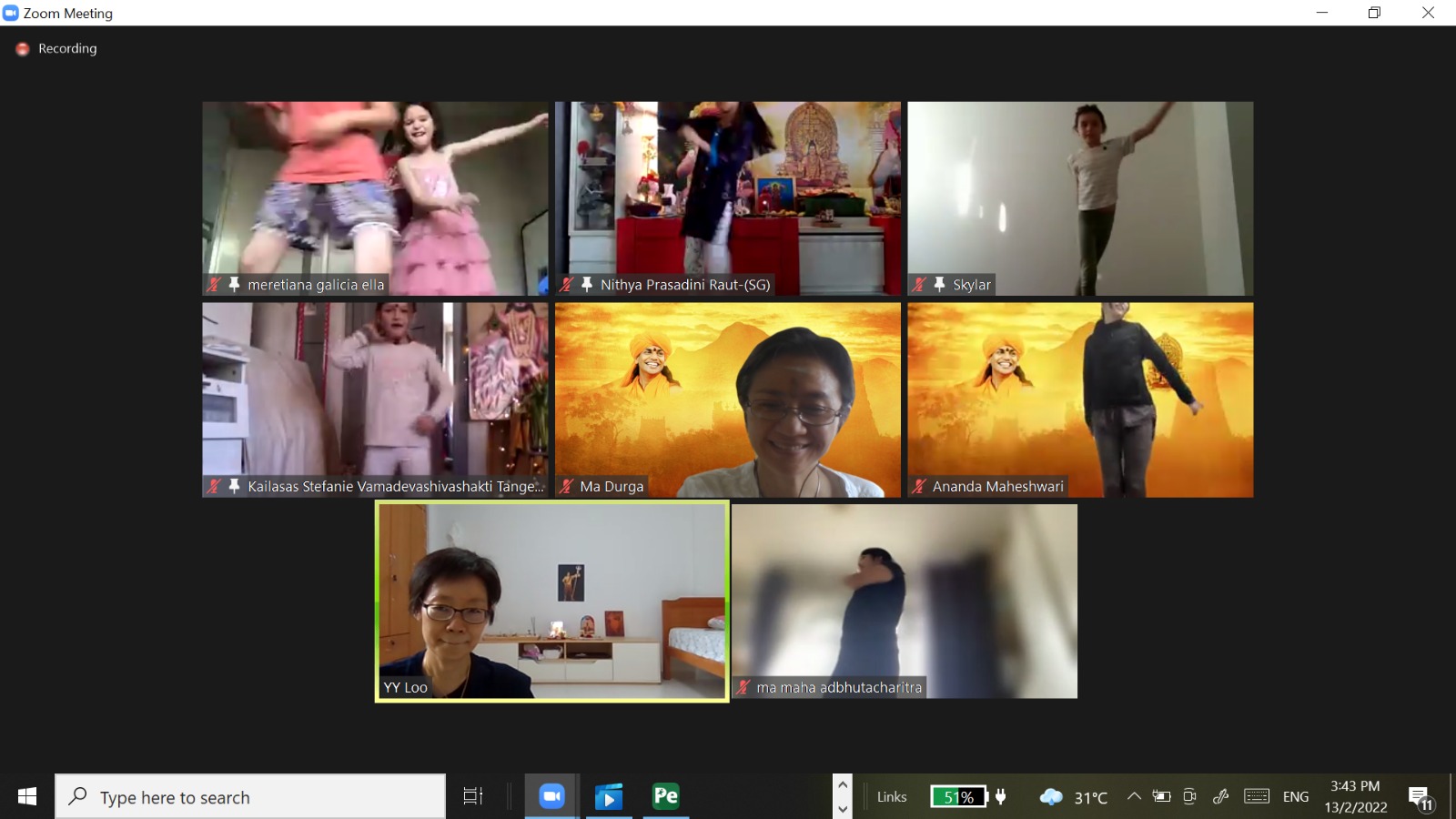
Task: Click the muted mic on Ma Durga's tile
Action: pyautogui.click(x=566, y=486)
